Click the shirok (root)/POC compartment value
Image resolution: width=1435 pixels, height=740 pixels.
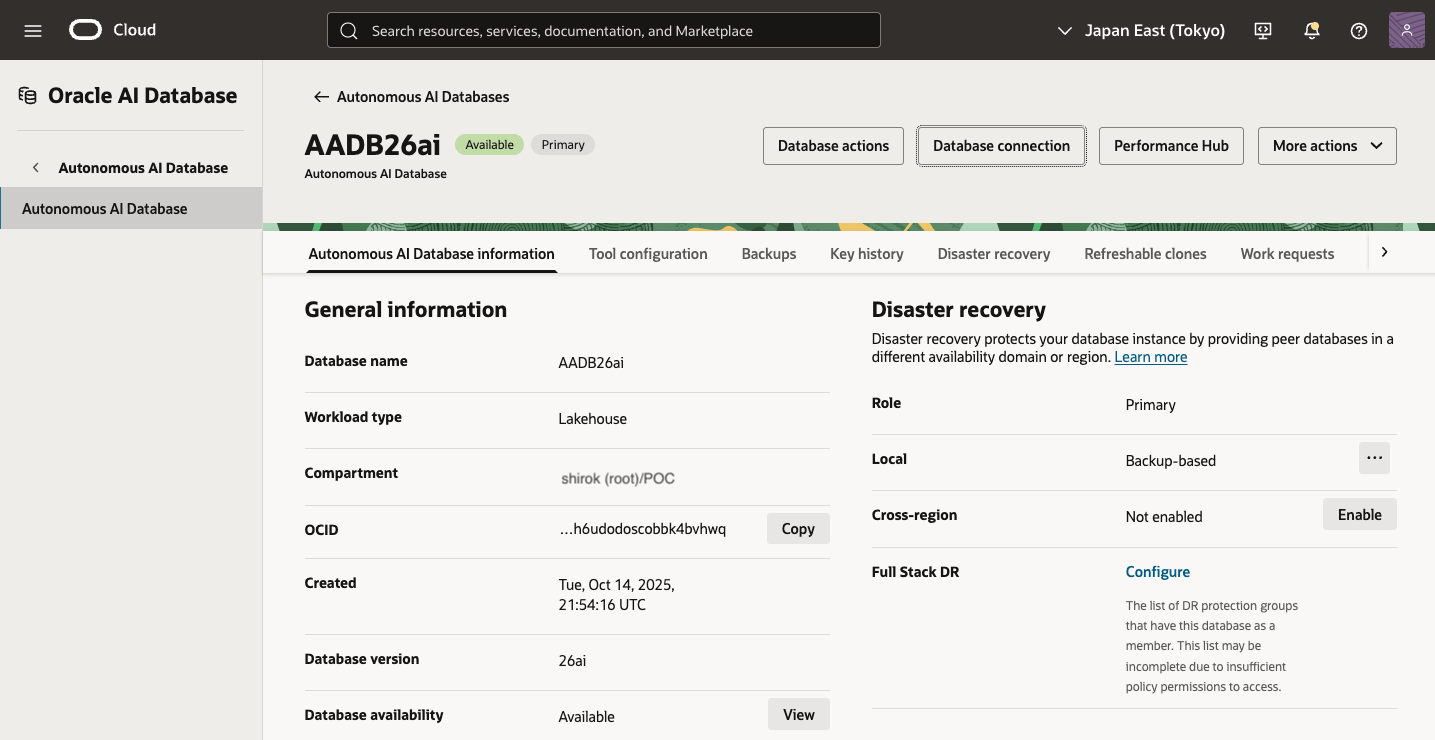coord(618,479)
